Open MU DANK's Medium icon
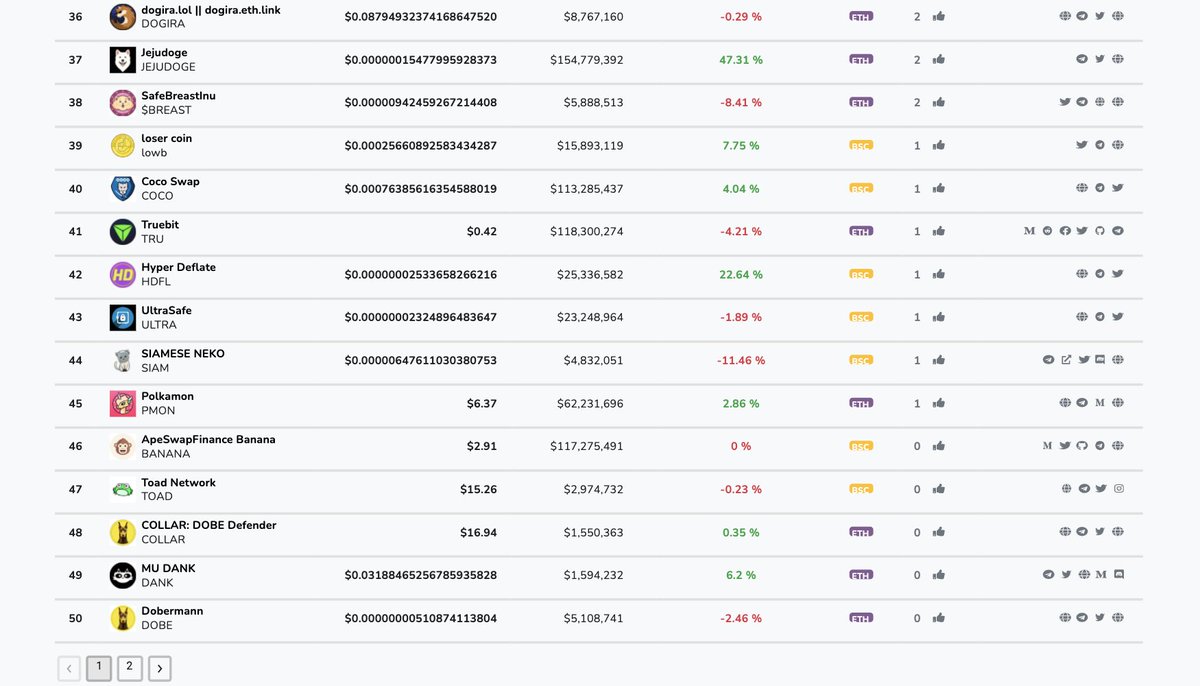Screen dimensions: 1200x686 pyautogui.click(x=1101, y=575)
